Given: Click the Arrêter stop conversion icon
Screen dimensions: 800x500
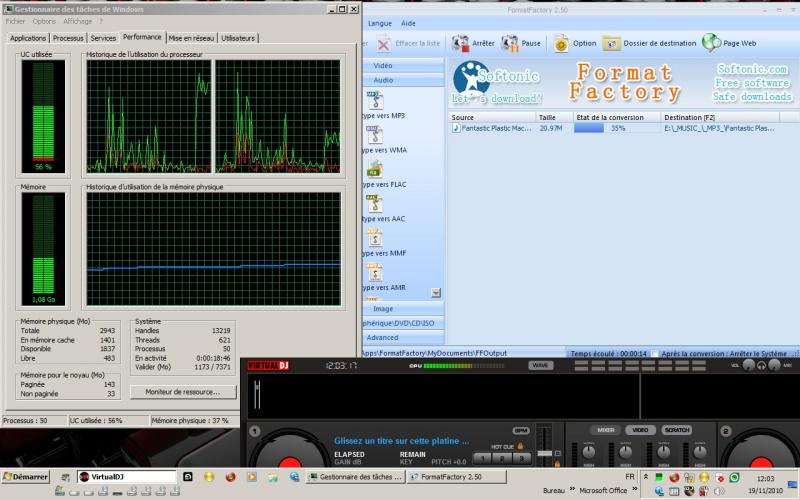Looking at the screenshot, I should (x=460, y=44).
